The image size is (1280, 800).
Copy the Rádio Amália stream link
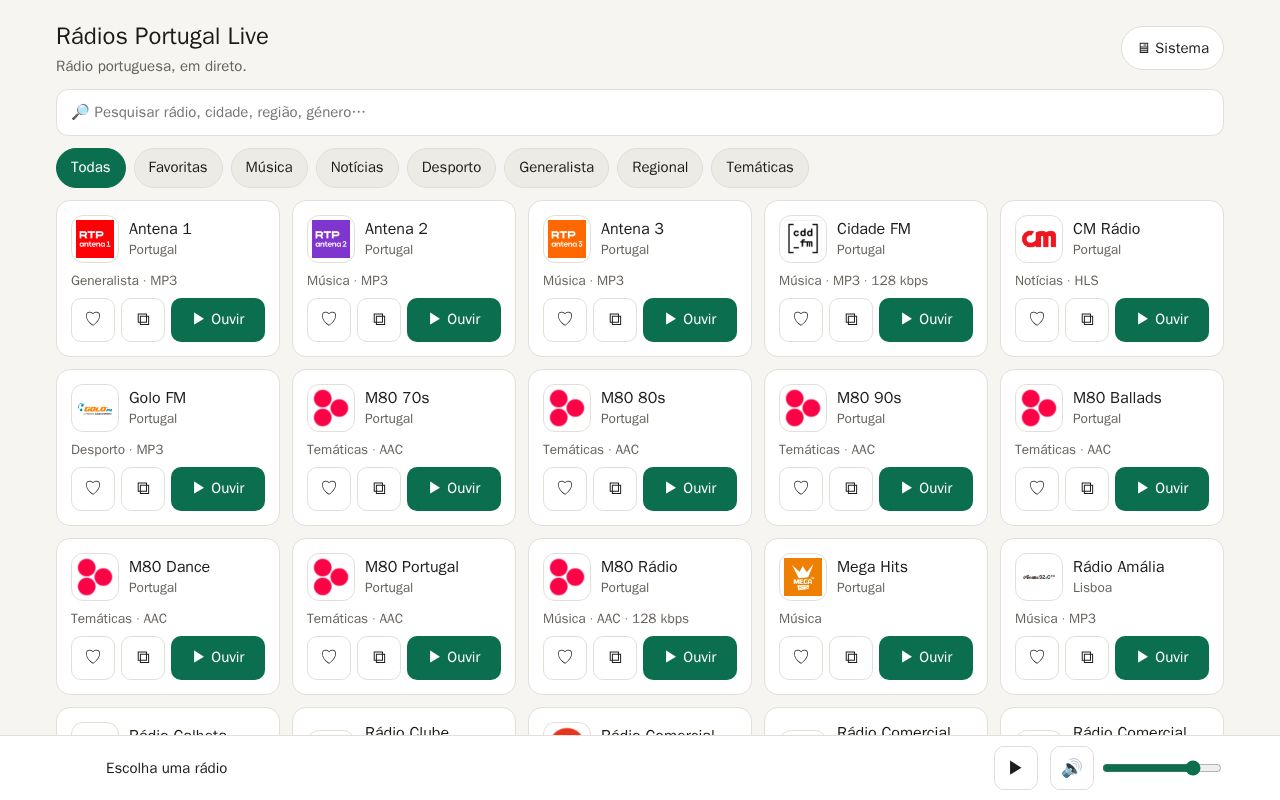point(1087,658)
